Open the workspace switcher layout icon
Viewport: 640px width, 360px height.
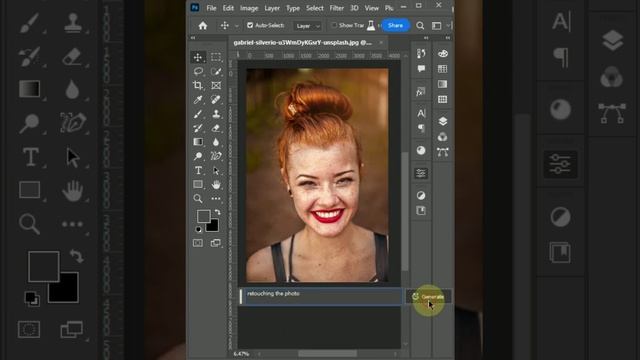tap(436, 26)
